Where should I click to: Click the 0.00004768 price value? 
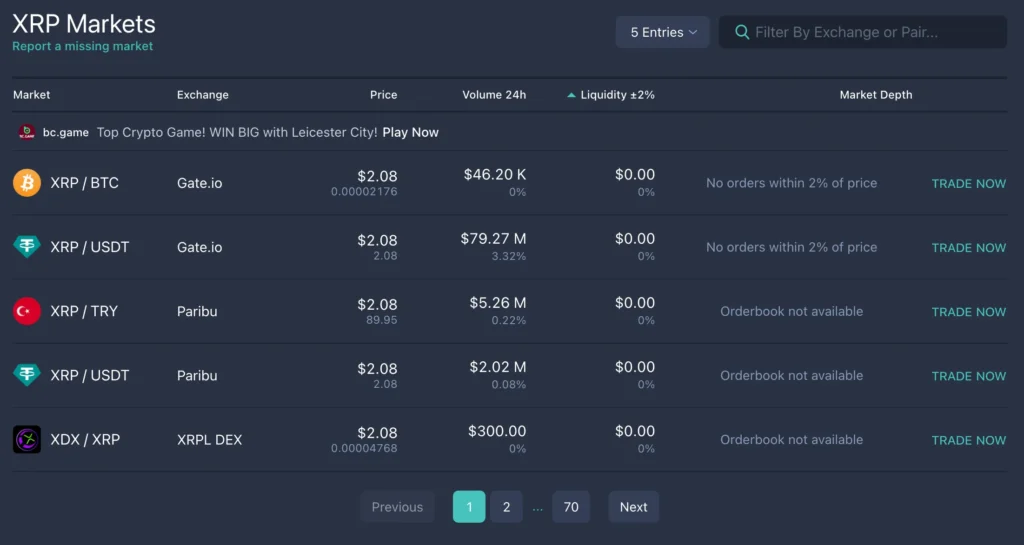coord(364,448)
